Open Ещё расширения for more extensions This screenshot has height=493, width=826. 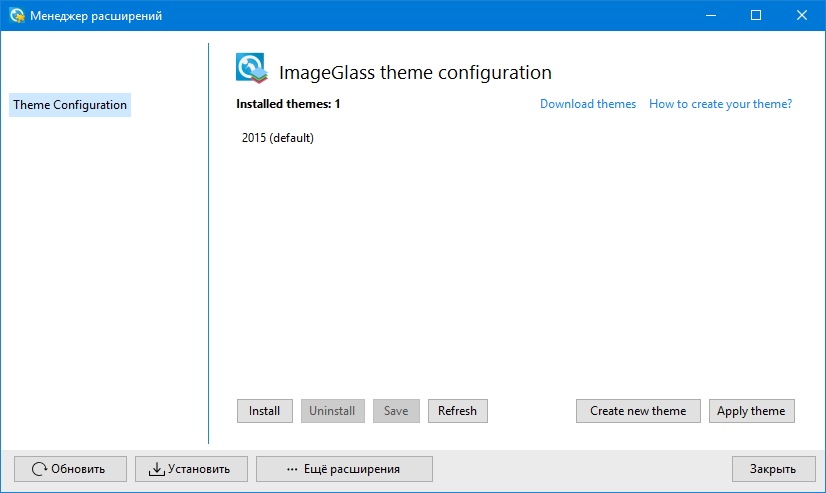[344, 469]
